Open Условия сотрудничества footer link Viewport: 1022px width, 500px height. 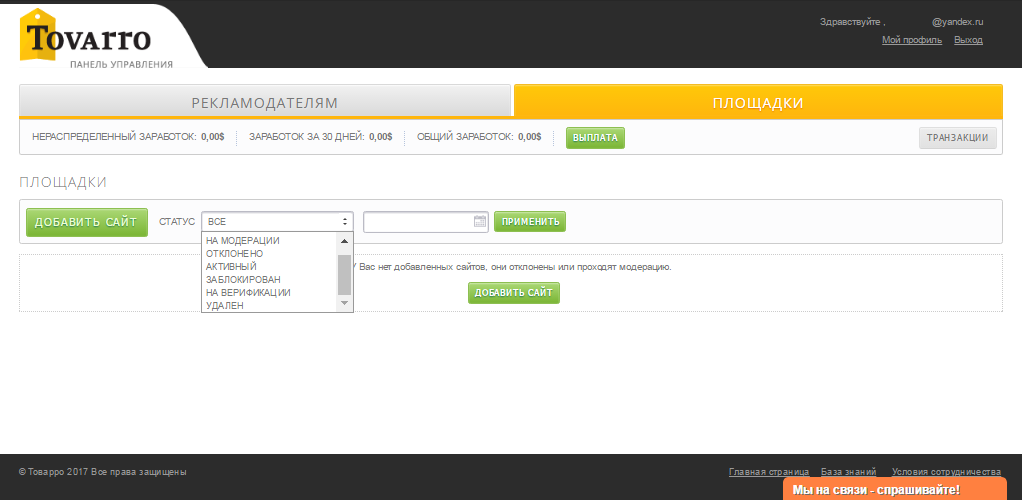pos(946,472)
